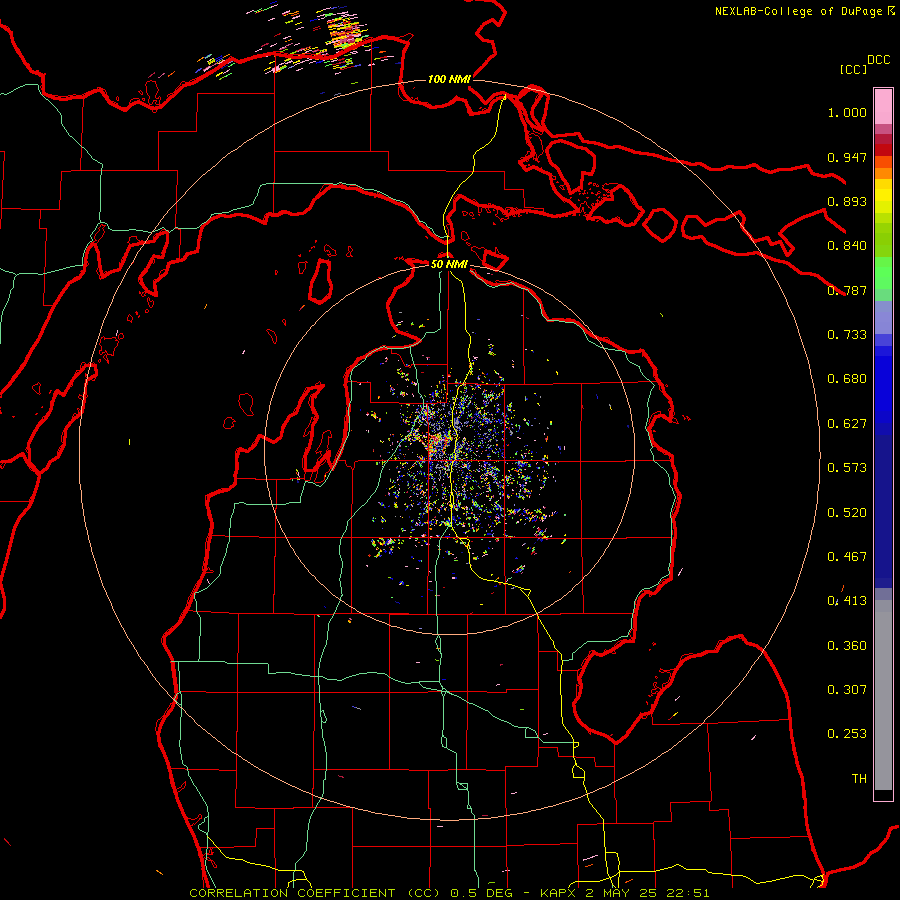This screenshot has height=900, width=900.
Task: Click the 100 NMI range ring label
Action: pyautogui.click(x=449, y=79)
